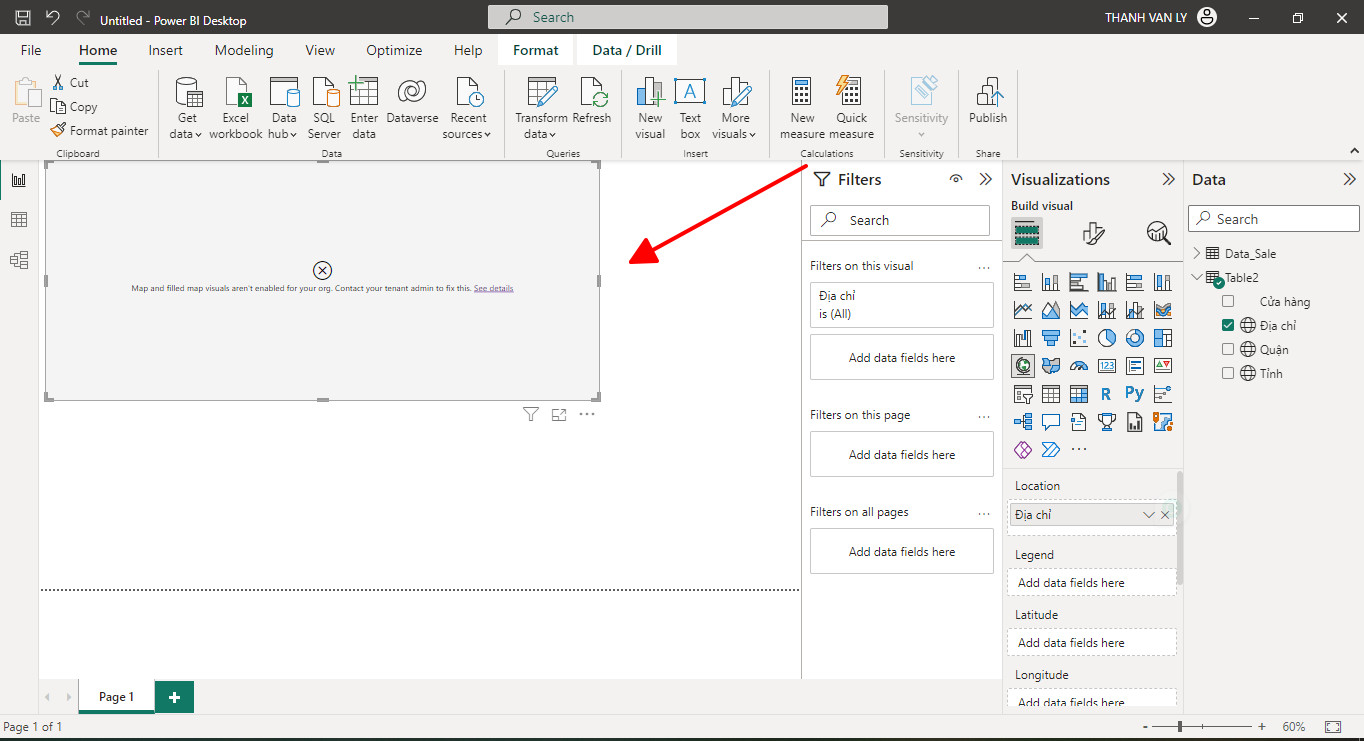The width and height of the screenshot is (1364, 741).
Task: Select the Card (123) visual
Action: tap(1106, 366)
